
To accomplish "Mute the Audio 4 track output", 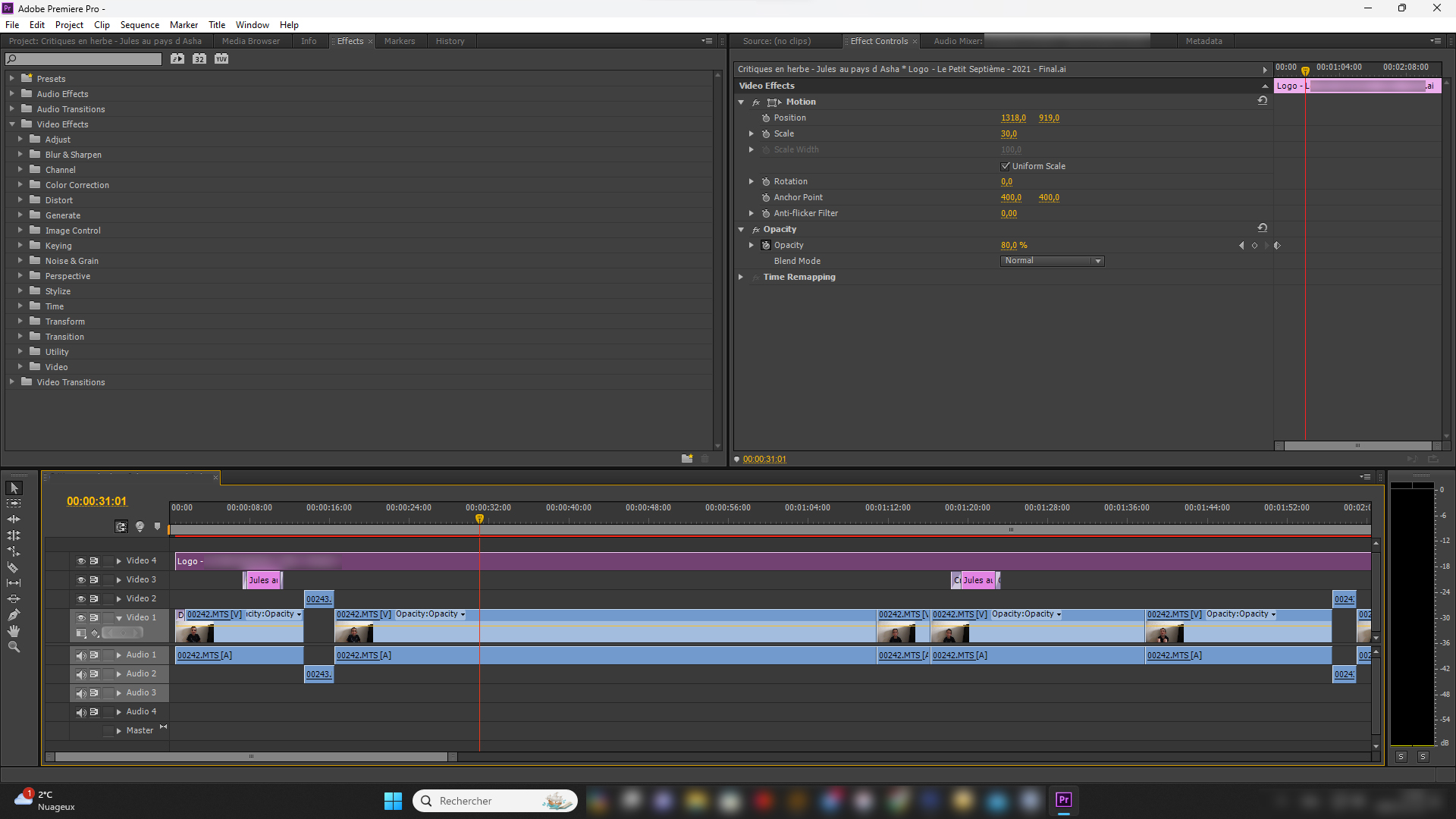I will click(81, 712).
